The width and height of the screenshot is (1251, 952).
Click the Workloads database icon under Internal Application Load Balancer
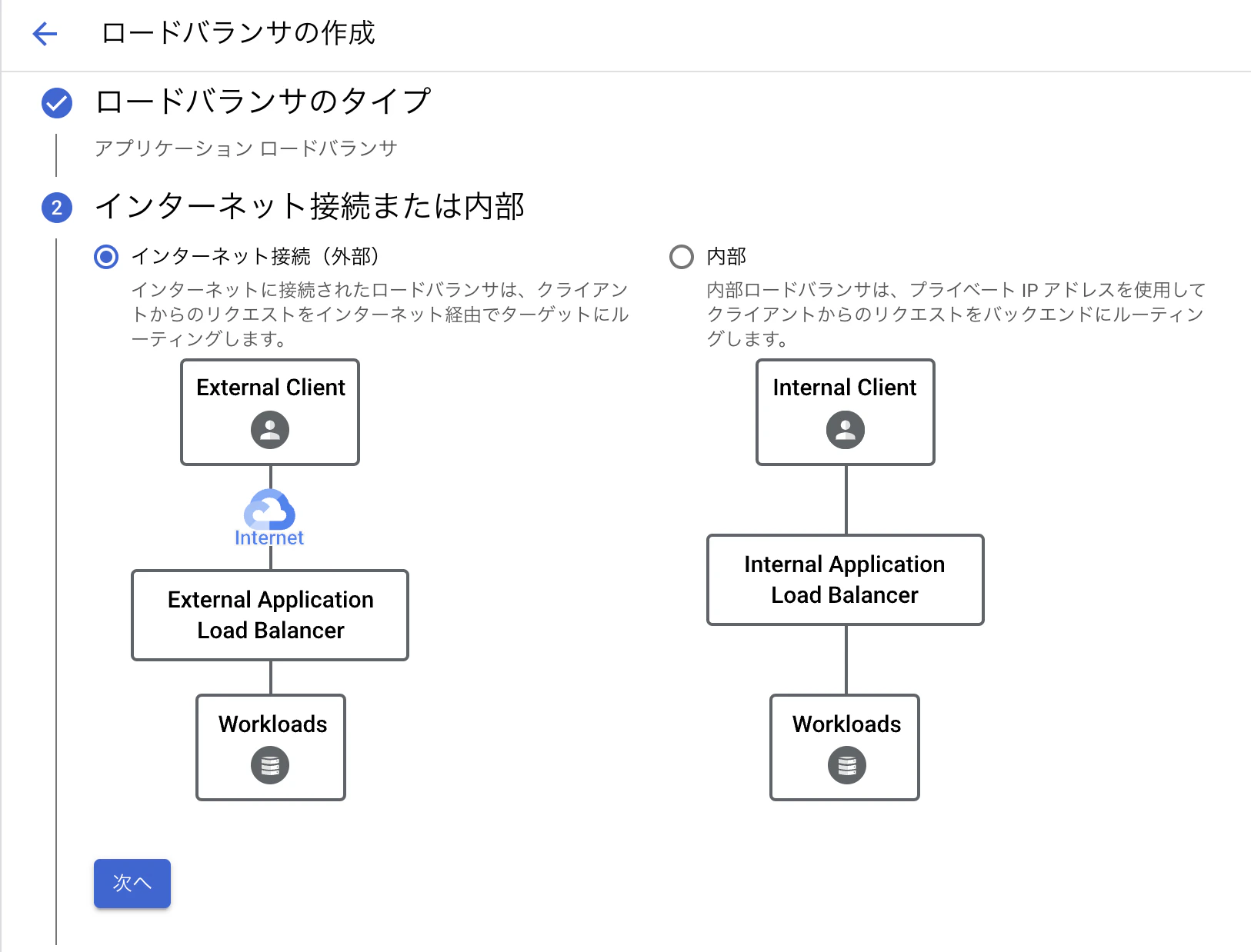click(x=845, y=765)
